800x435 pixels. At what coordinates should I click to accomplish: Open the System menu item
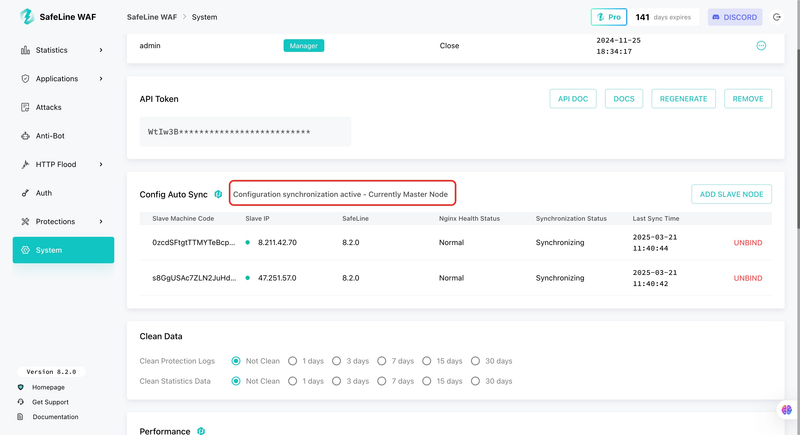pyautogui.click(x=63, y=250)
